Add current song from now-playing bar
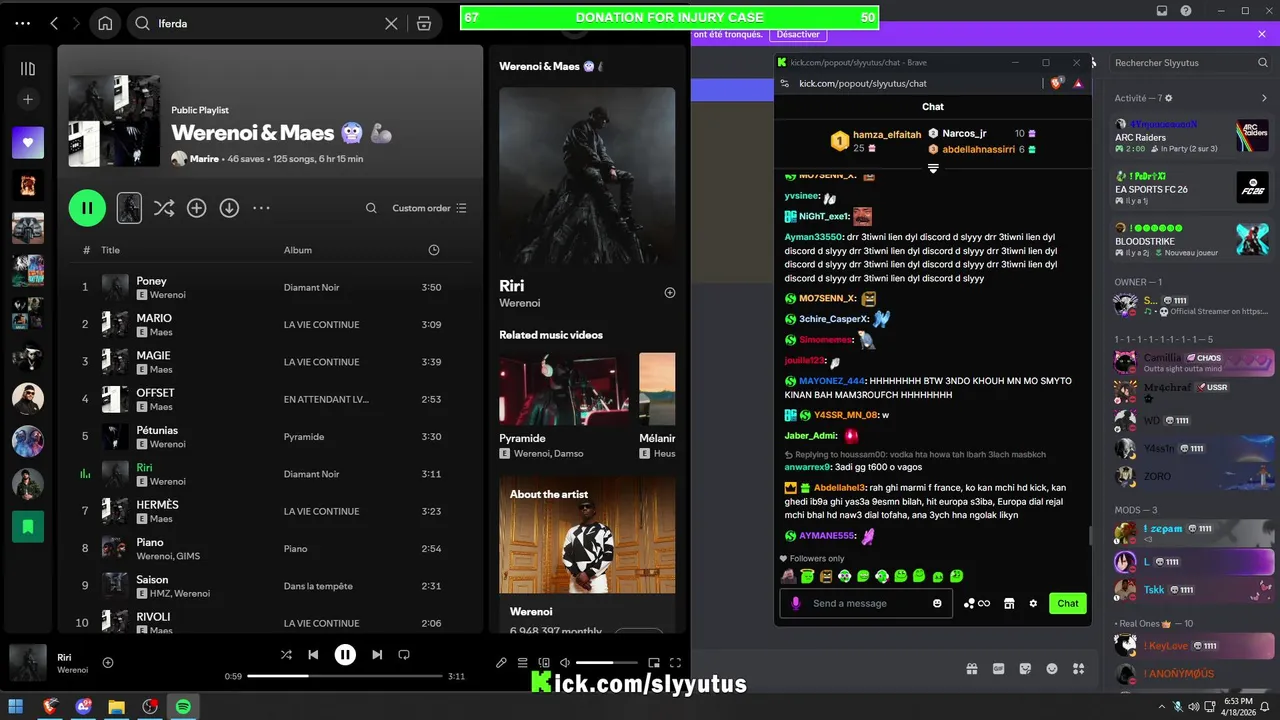 pos(108,662)
